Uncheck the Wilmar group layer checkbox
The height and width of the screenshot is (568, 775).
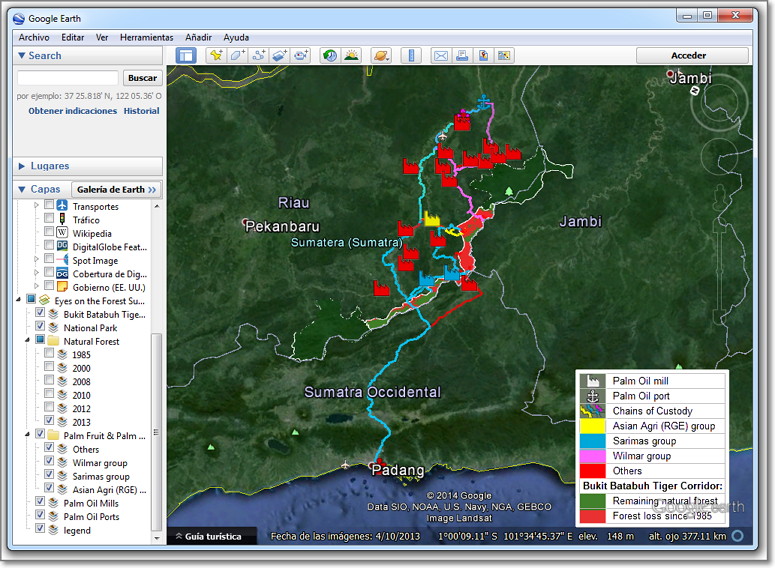click(x=49, y=461)
